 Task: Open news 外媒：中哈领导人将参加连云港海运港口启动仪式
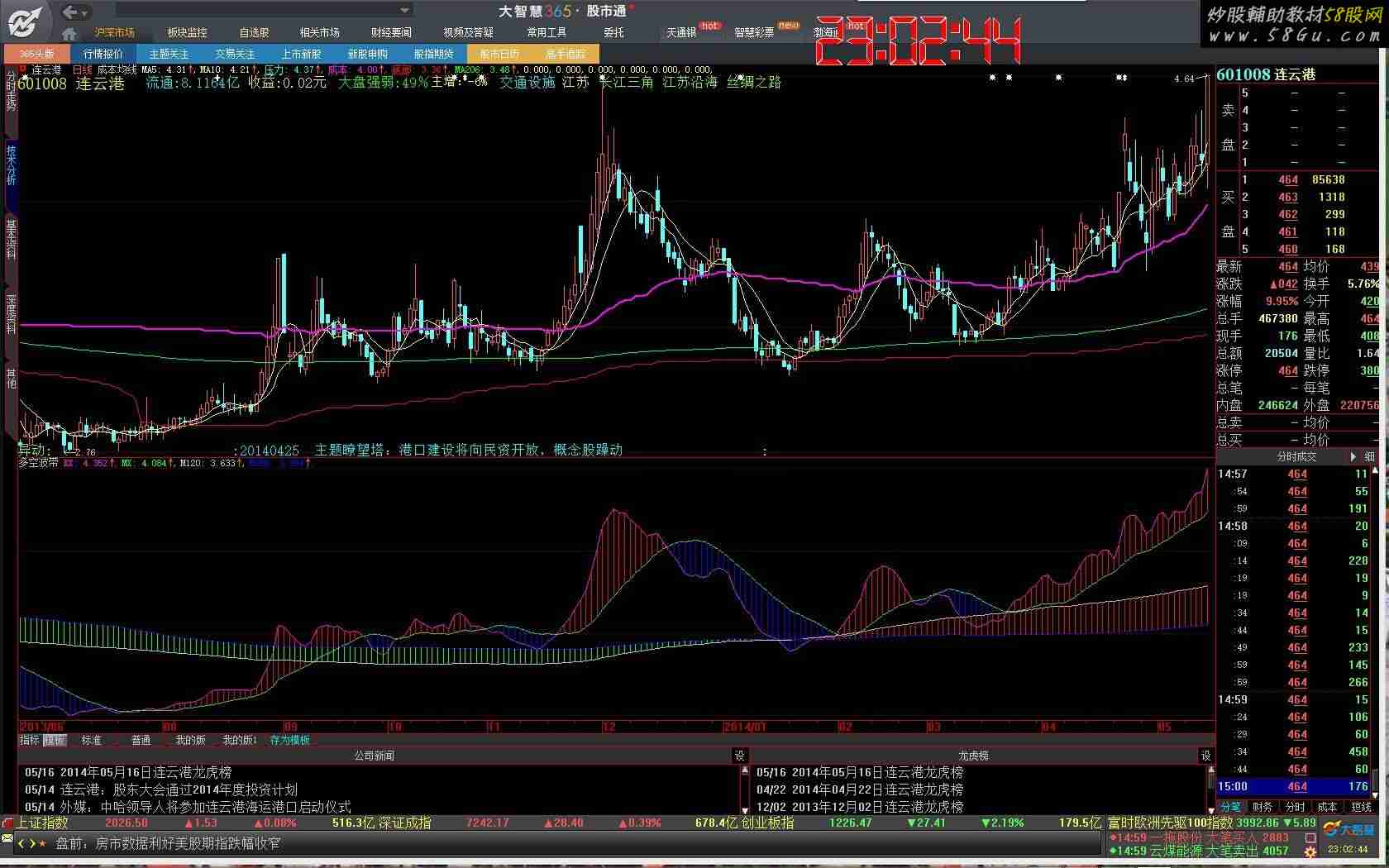[x=205, y=807]
